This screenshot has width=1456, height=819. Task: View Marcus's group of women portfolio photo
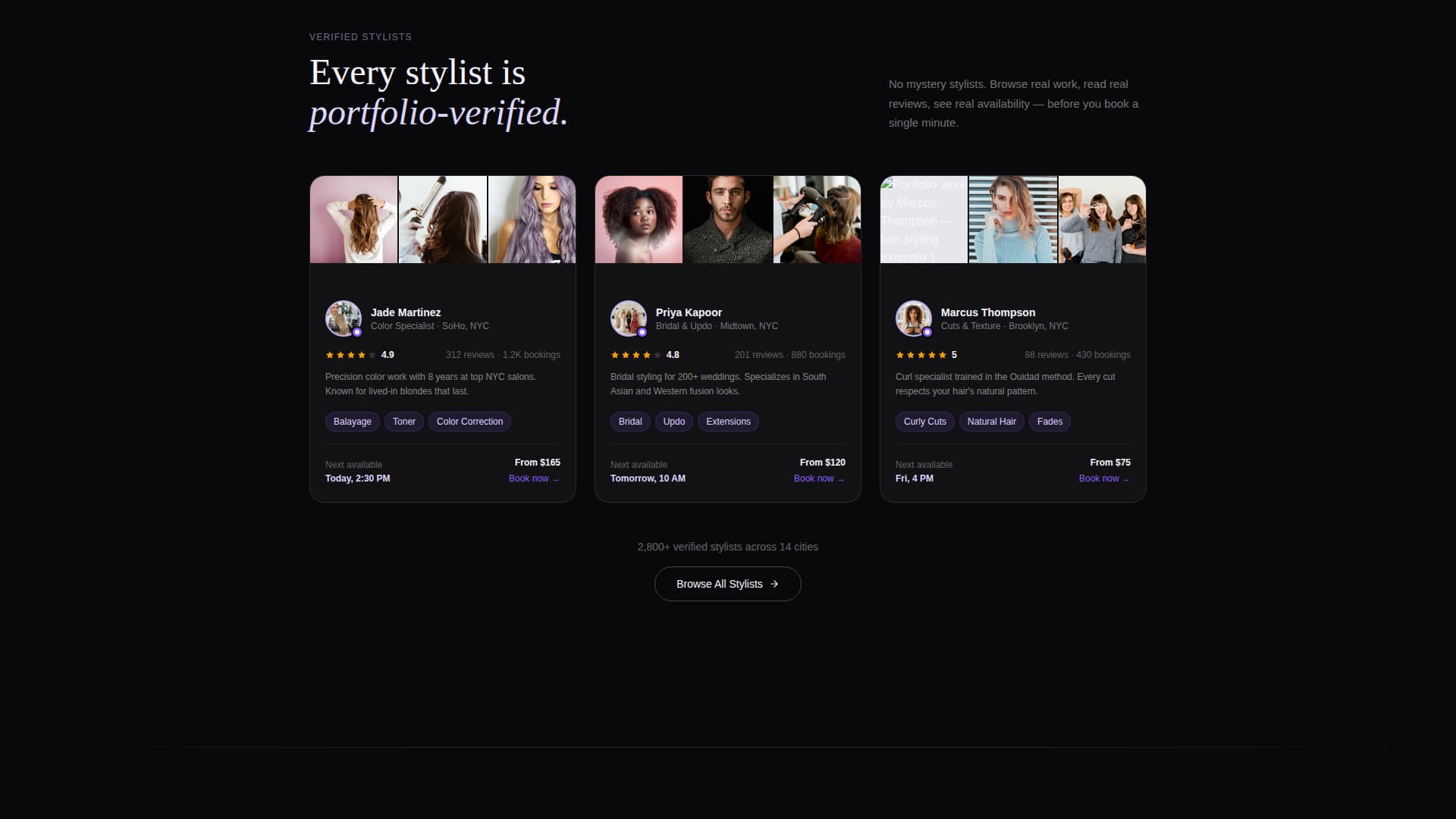click(1103, 220)
